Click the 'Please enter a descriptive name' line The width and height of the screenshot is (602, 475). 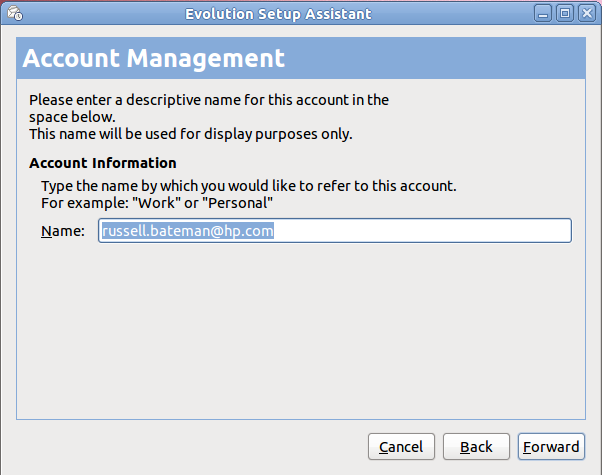[209, 100]
